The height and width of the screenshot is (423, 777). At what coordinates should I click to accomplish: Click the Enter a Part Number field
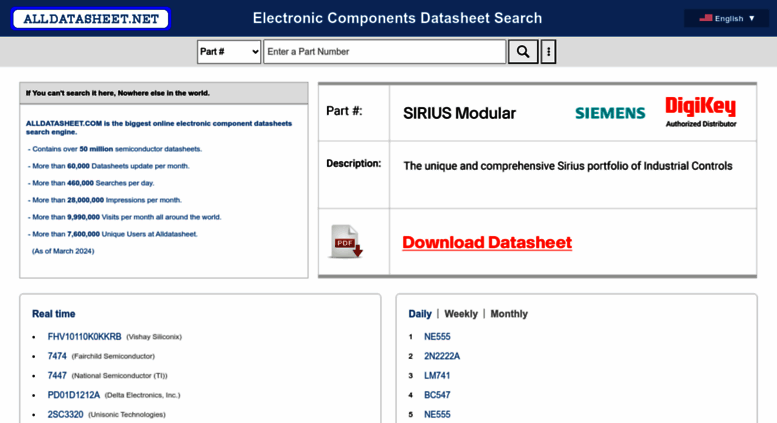point(385,52)
